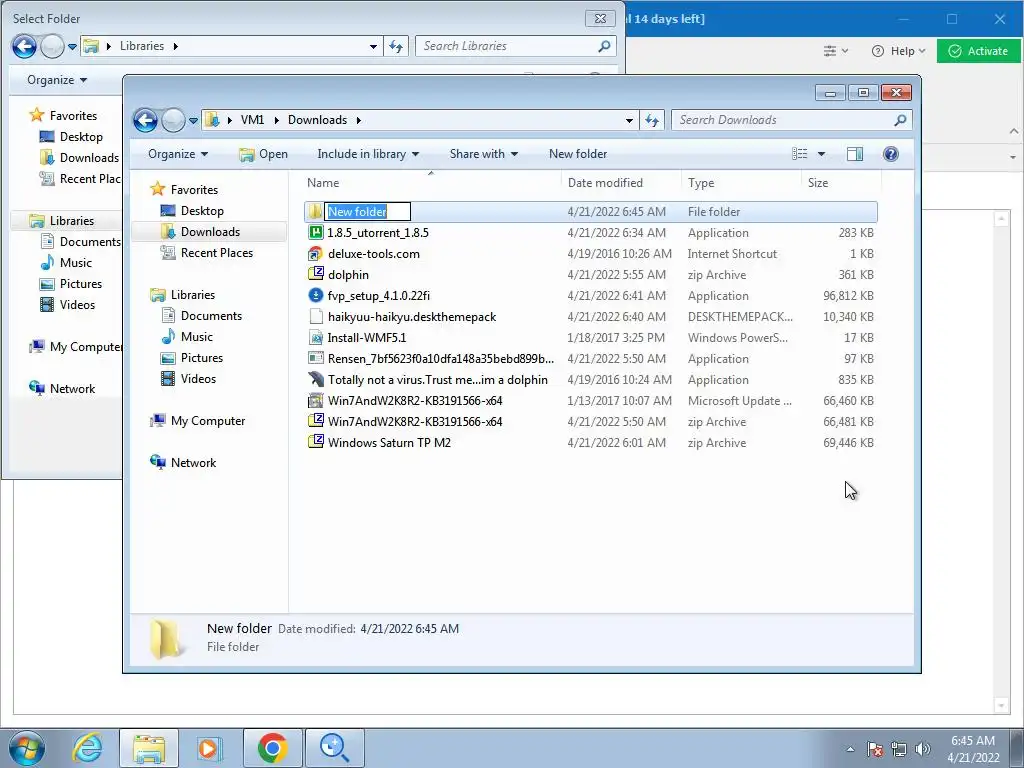Select the Install-WMF5.1 script icon
Image resolution: width=1024 pixels, height=768 pixels.
coord(316,338)
